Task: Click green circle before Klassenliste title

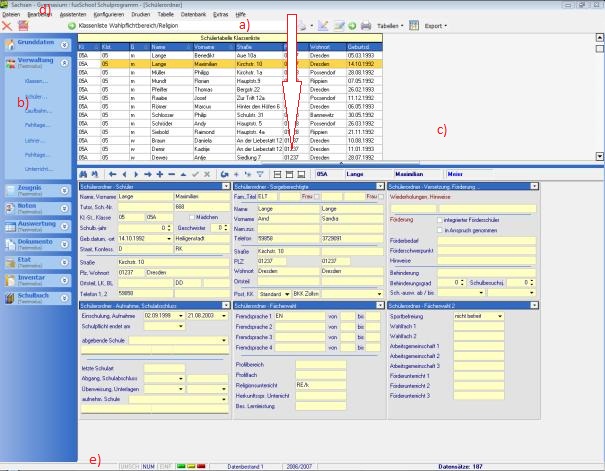Action: (71, 26)
